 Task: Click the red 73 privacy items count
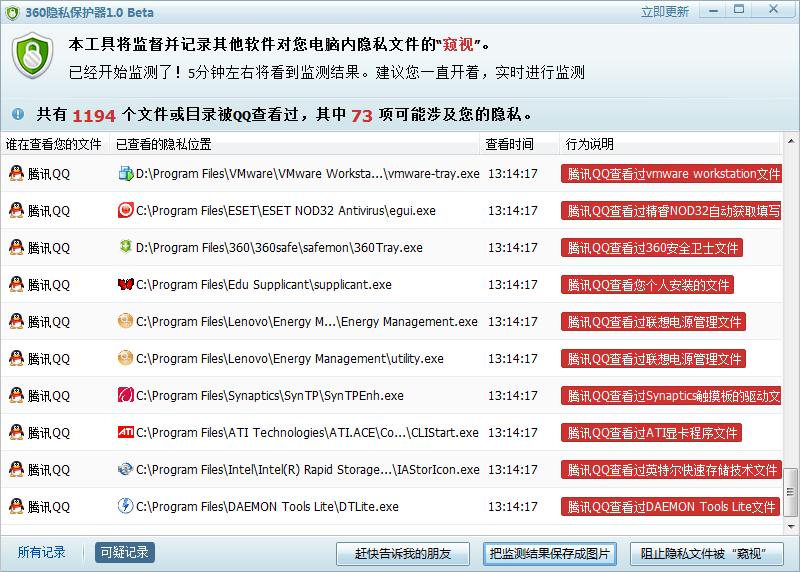pyautogui.click(x=362, y=115)
